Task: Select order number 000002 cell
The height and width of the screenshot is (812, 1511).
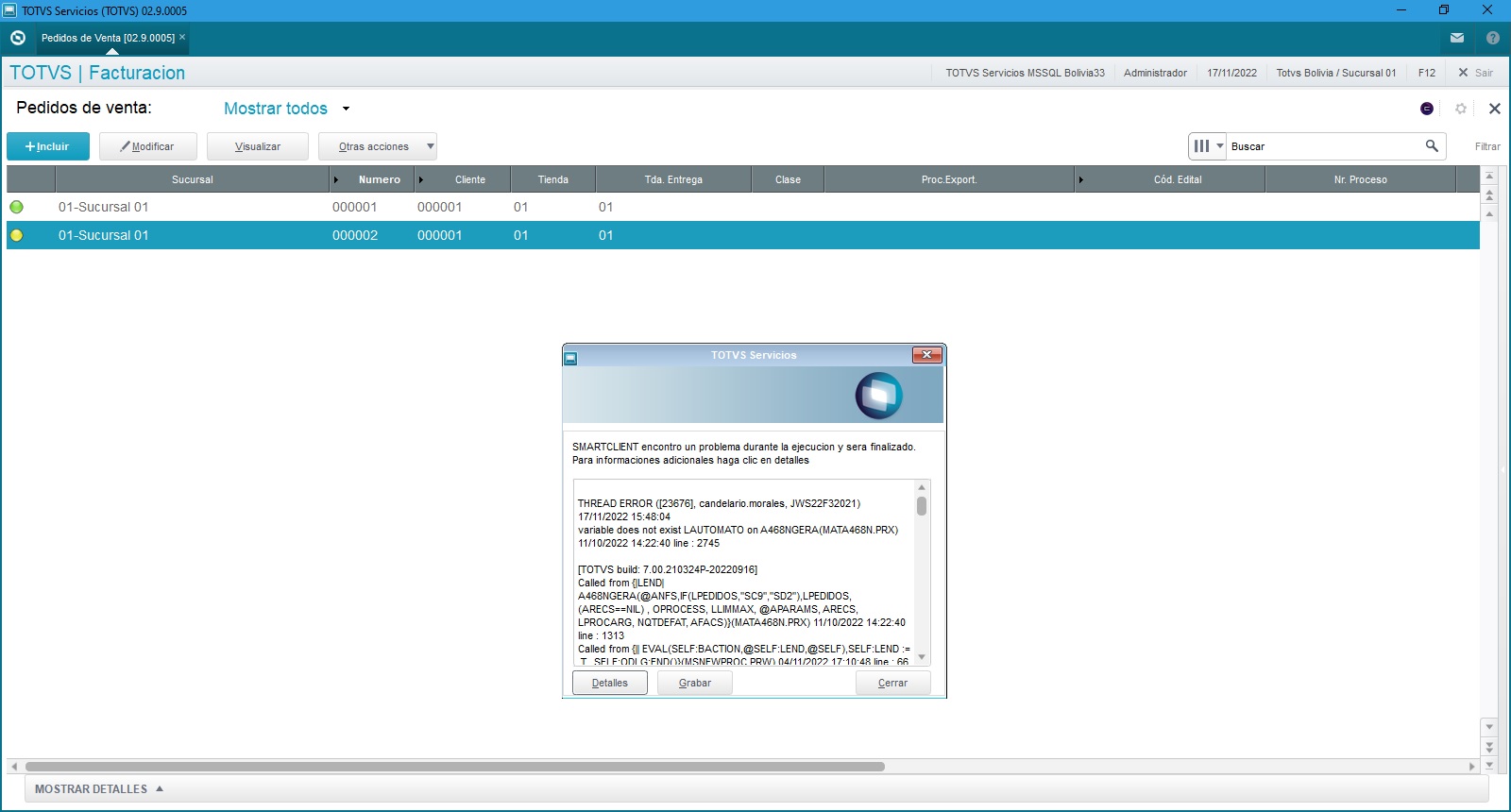Action: click(x=355, y=235)
